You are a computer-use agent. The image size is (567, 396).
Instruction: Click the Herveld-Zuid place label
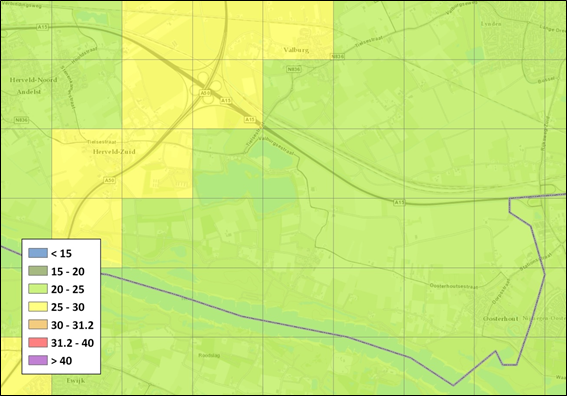coord(114,152)
